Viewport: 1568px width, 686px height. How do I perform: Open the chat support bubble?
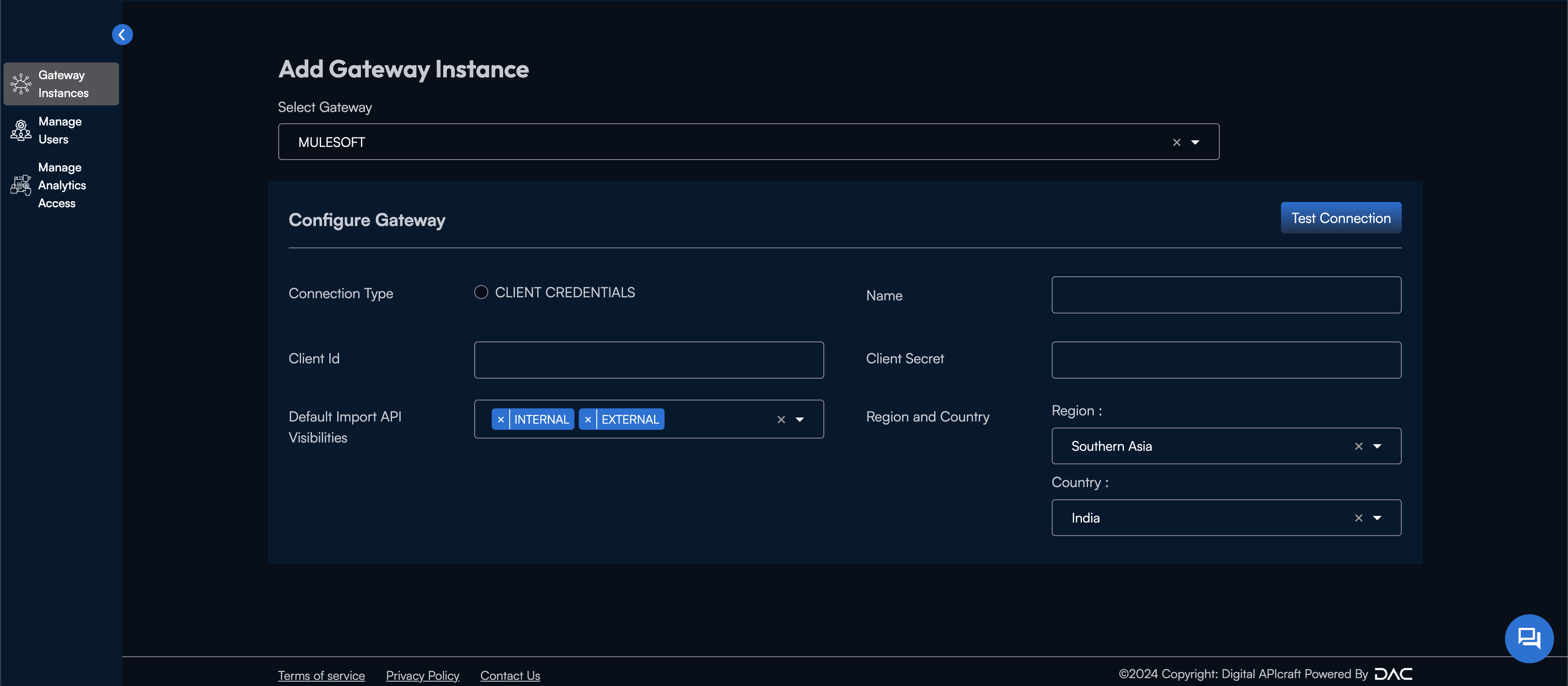pos(1529,638)
